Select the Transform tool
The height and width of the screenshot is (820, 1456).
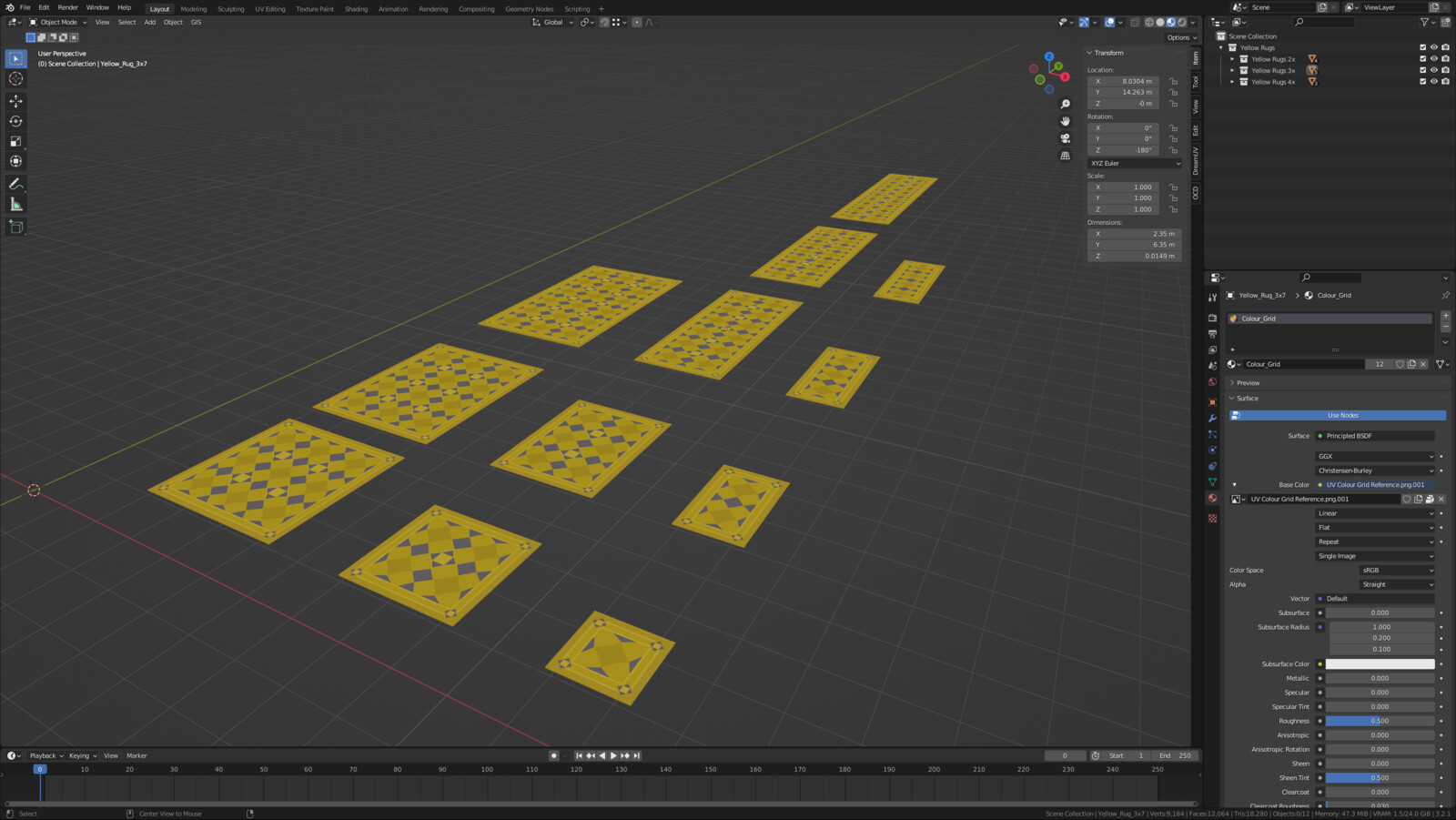coord(15,161)
